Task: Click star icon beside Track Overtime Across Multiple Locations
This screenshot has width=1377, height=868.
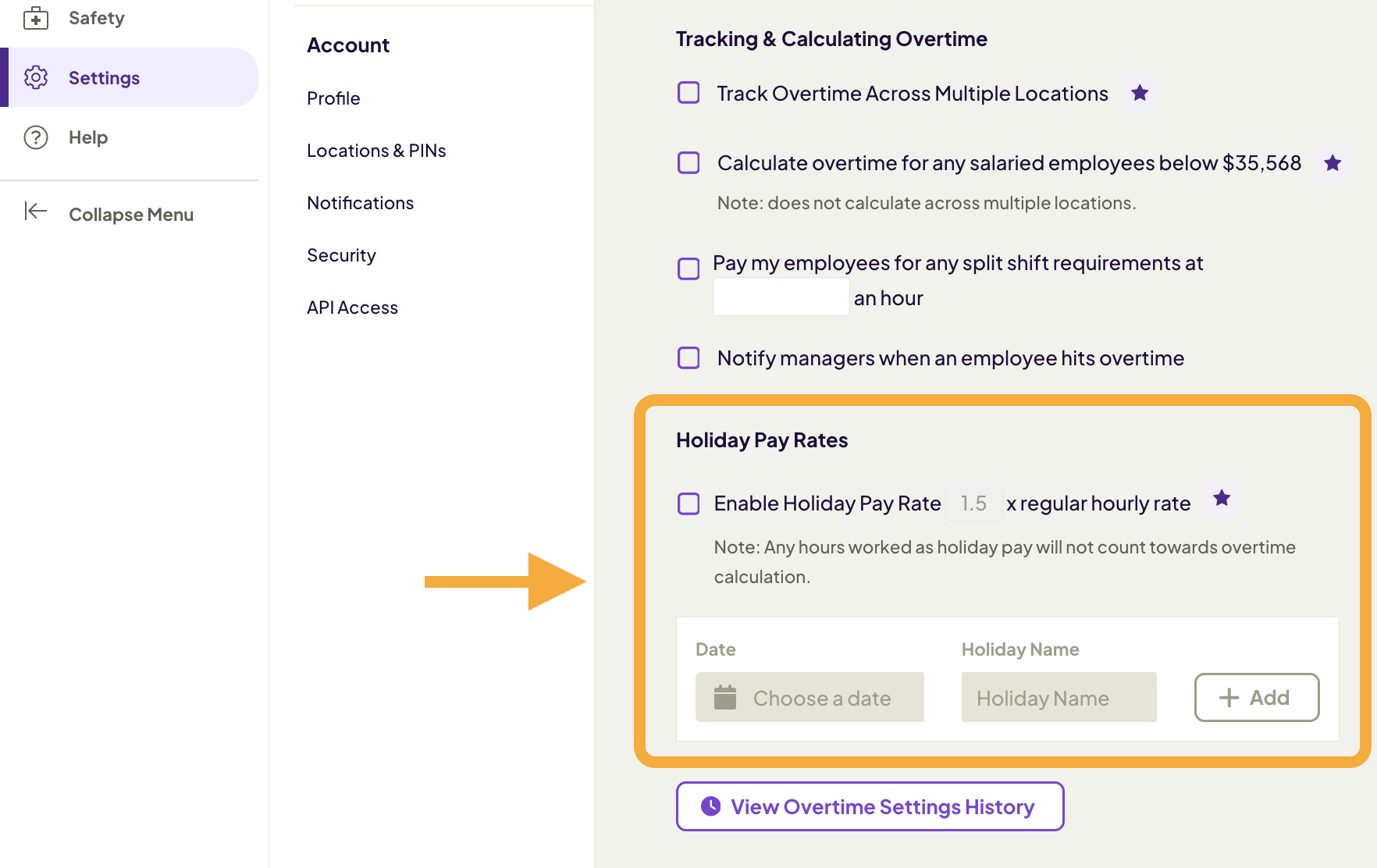Action: click(1140, 94)
